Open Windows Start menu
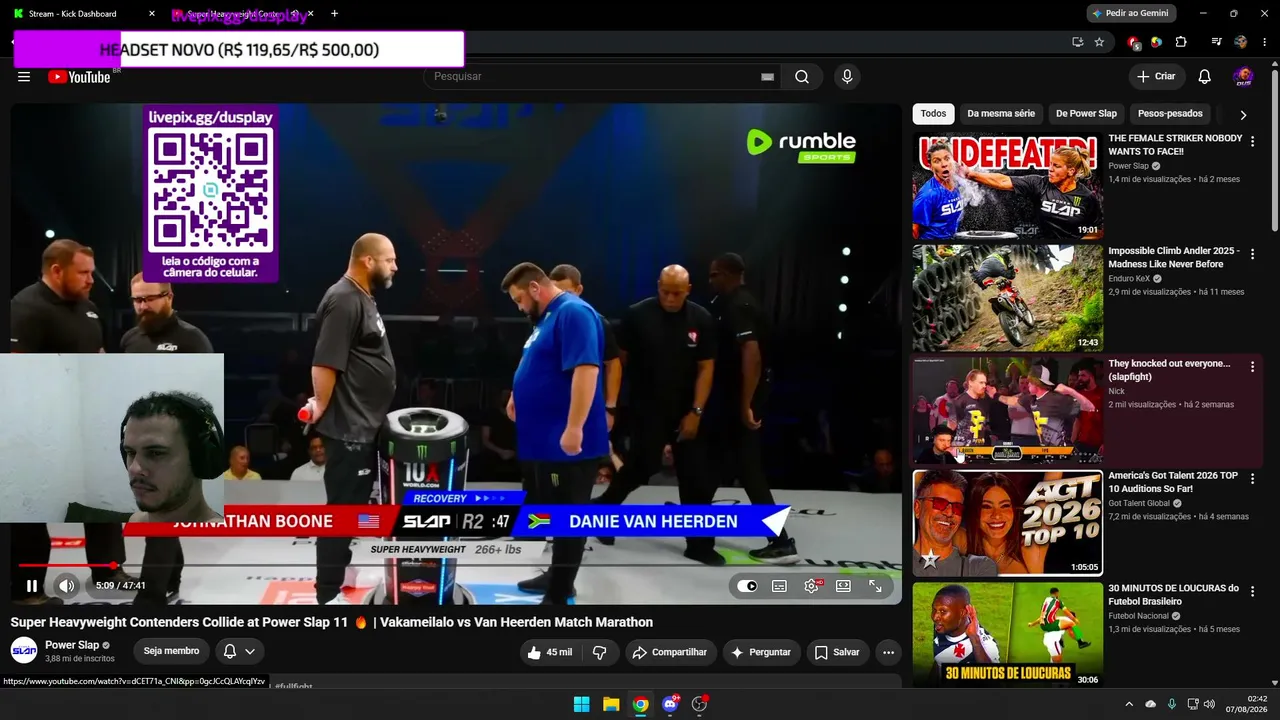1280x720 pixels. coord(581,704)
